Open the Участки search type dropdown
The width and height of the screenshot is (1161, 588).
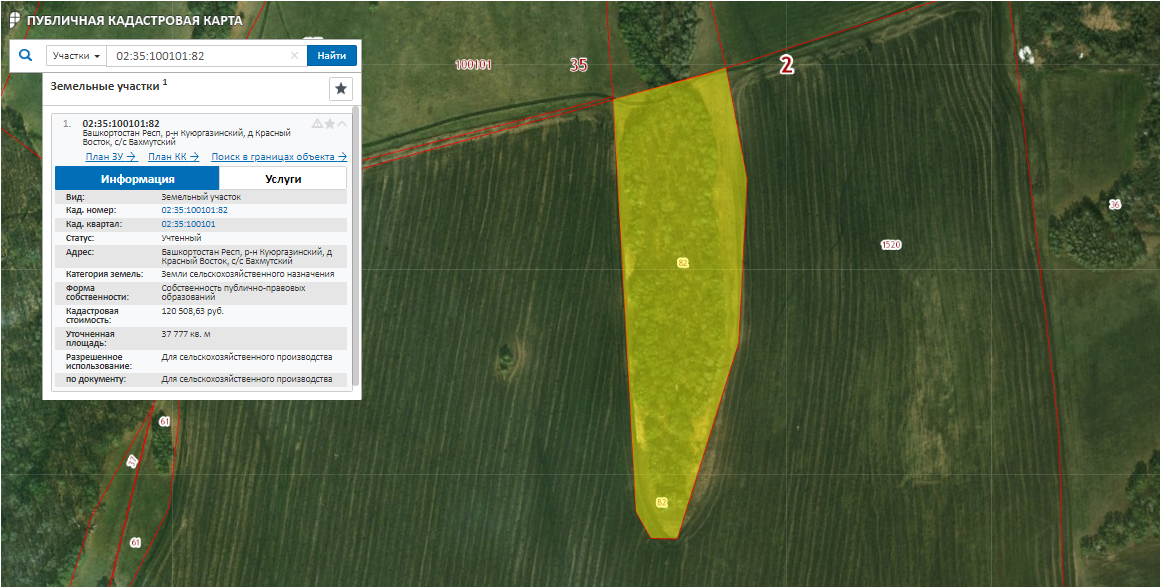pos(76,56)
